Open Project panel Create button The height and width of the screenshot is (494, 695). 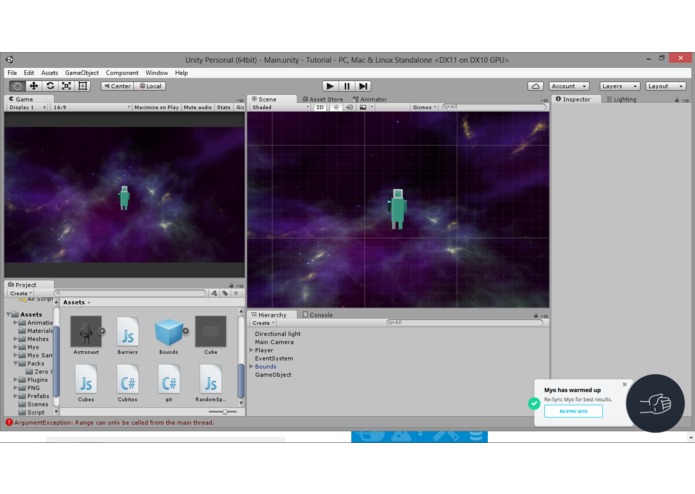click(21, 293)
